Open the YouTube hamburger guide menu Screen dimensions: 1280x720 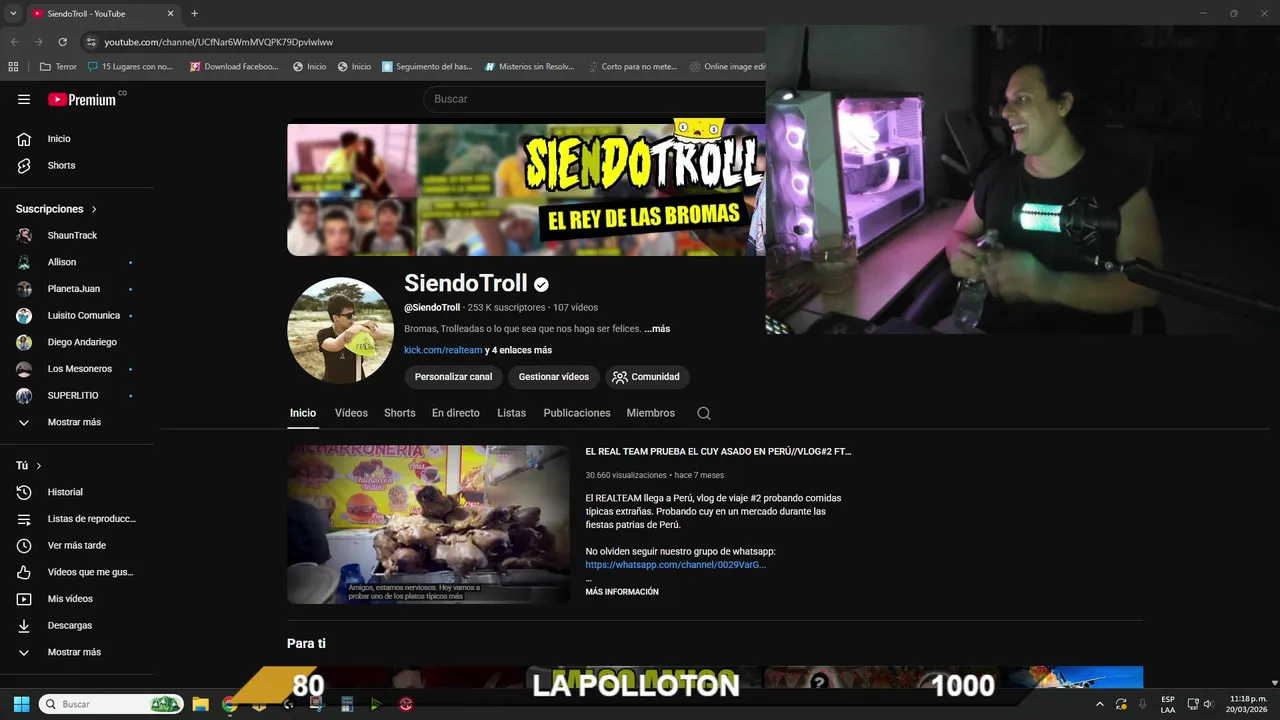(x=24, y=99)
